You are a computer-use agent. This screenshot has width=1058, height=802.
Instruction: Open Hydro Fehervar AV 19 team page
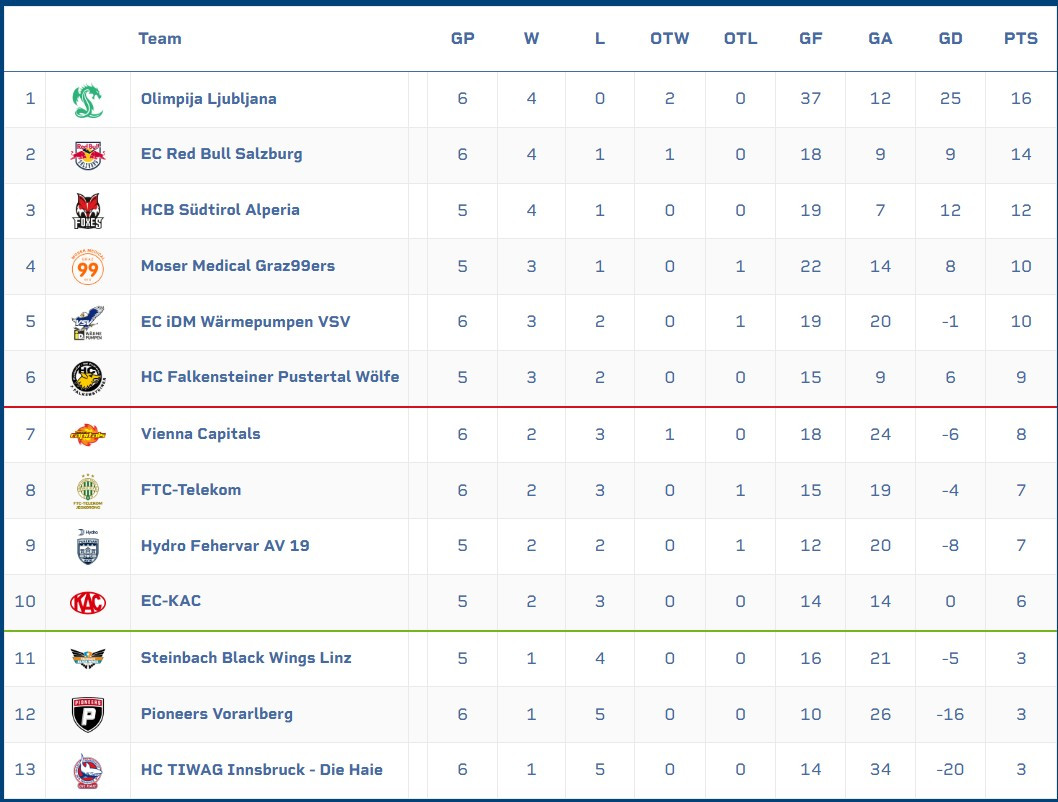225,546
